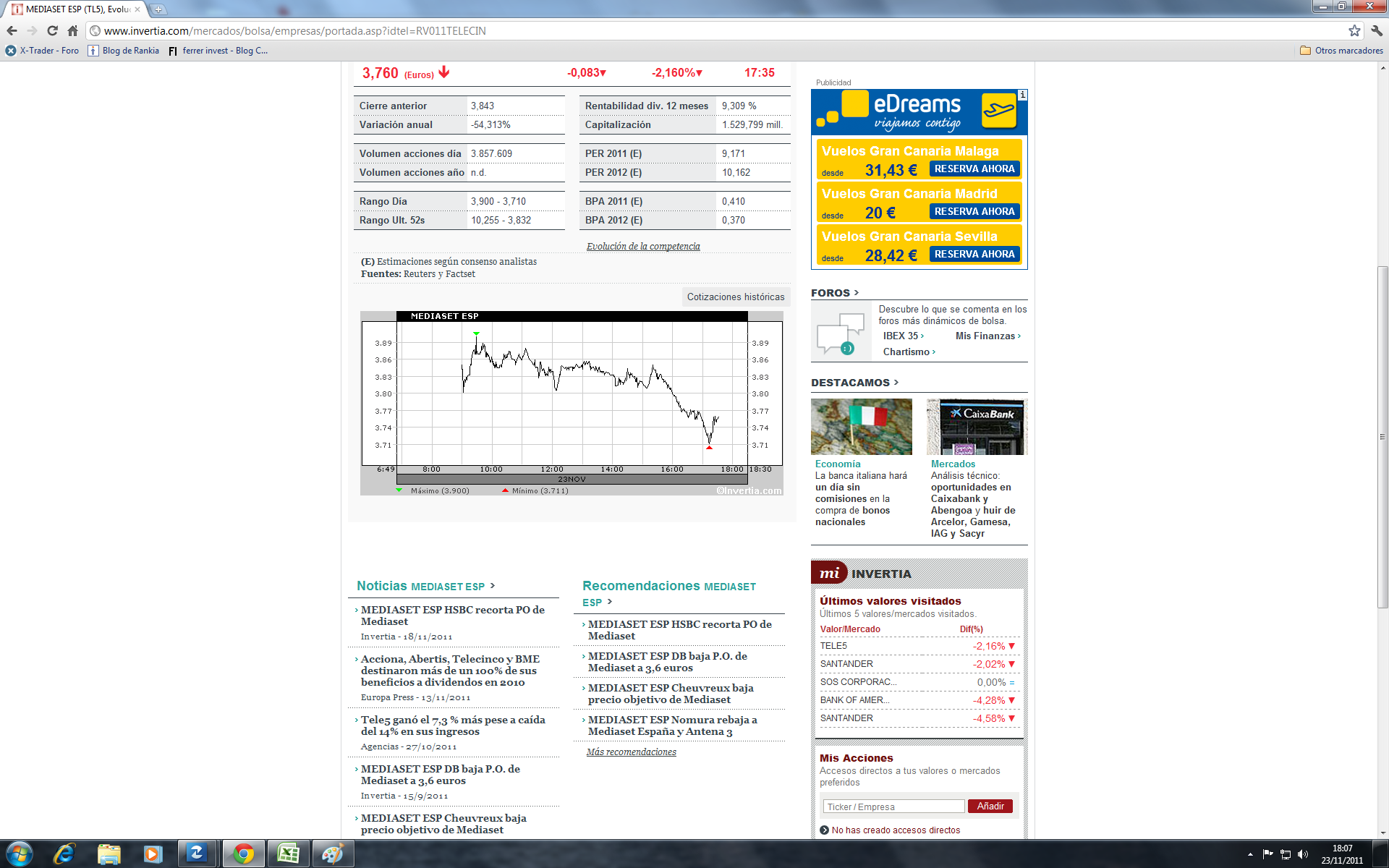Image resolution: width=1389 pixels, height=868 pixels.
Task: Open Evolución de la competencia link
Action: pos(643,247)
